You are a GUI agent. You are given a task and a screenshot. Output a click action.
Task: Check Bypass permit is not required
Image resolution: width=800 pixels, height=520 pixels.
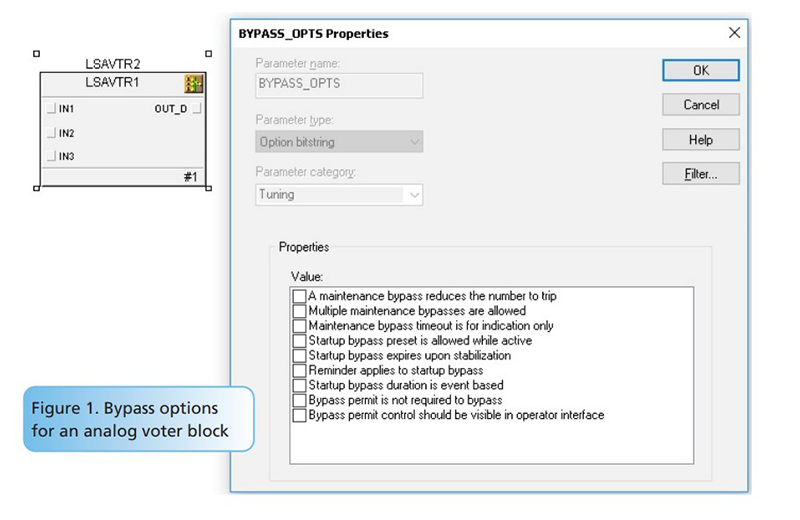click(299, 400)
